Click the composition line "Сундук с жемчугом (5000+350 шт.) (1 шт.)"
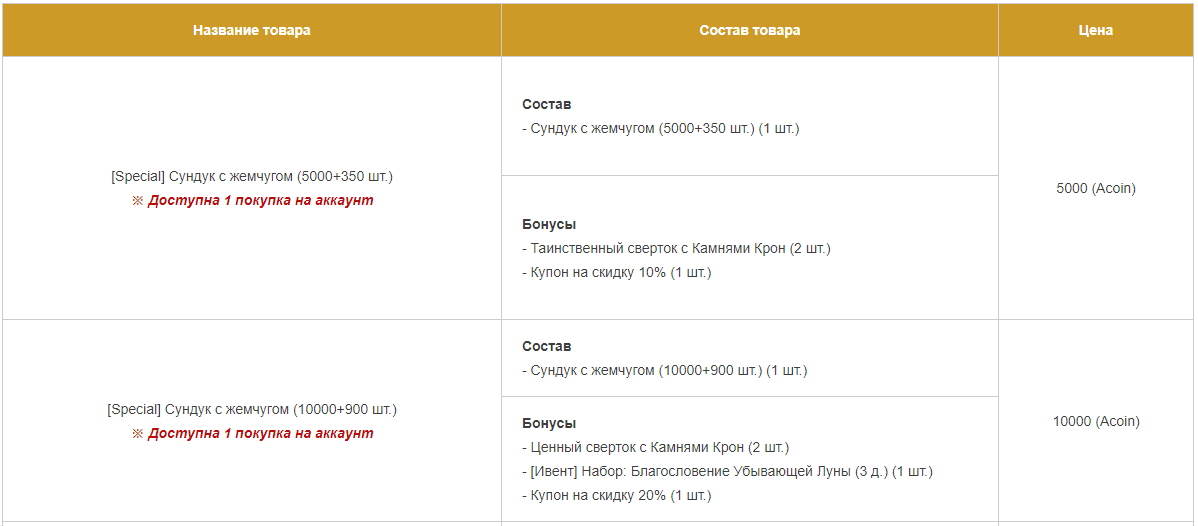The width and height of the screenshot is (1198, 526). [661, 128]
